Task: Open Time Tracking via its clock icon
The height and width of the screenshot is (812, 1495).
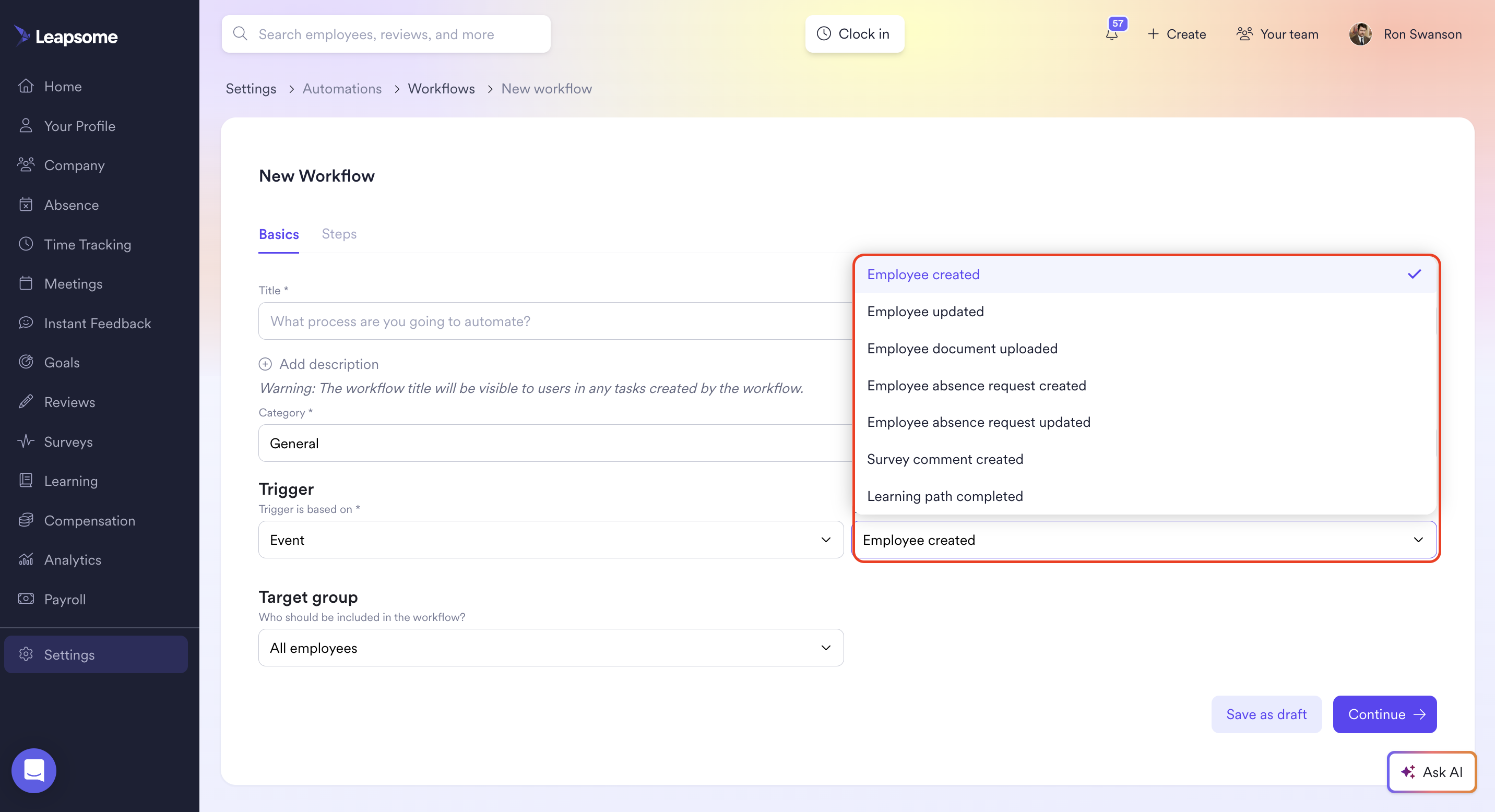Action: (x=26, y=244)
